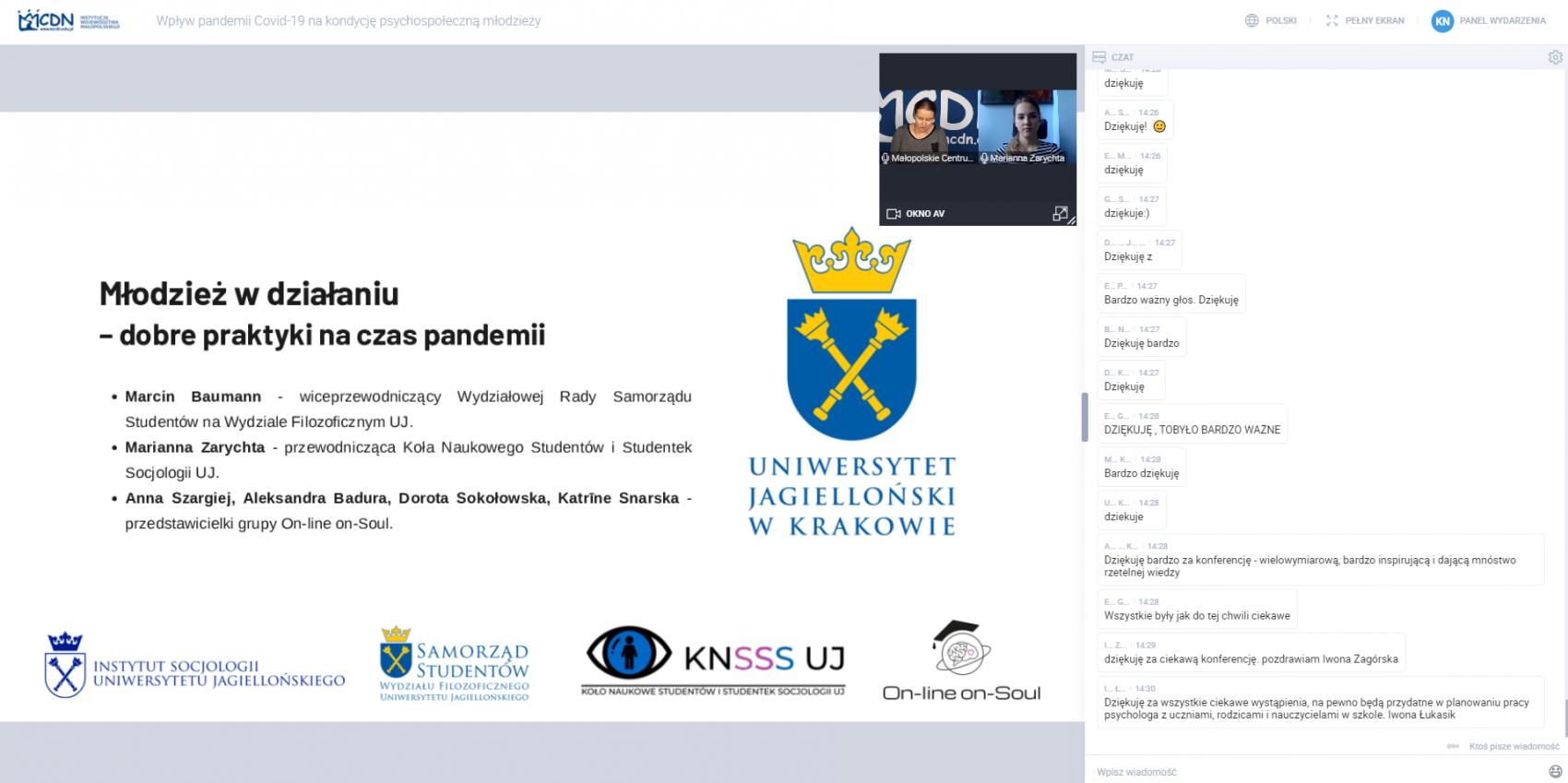Screen dimensions: 1568x783
Task: Click the 'dziękuje:)' chat message
Action: coord(1132,208)
